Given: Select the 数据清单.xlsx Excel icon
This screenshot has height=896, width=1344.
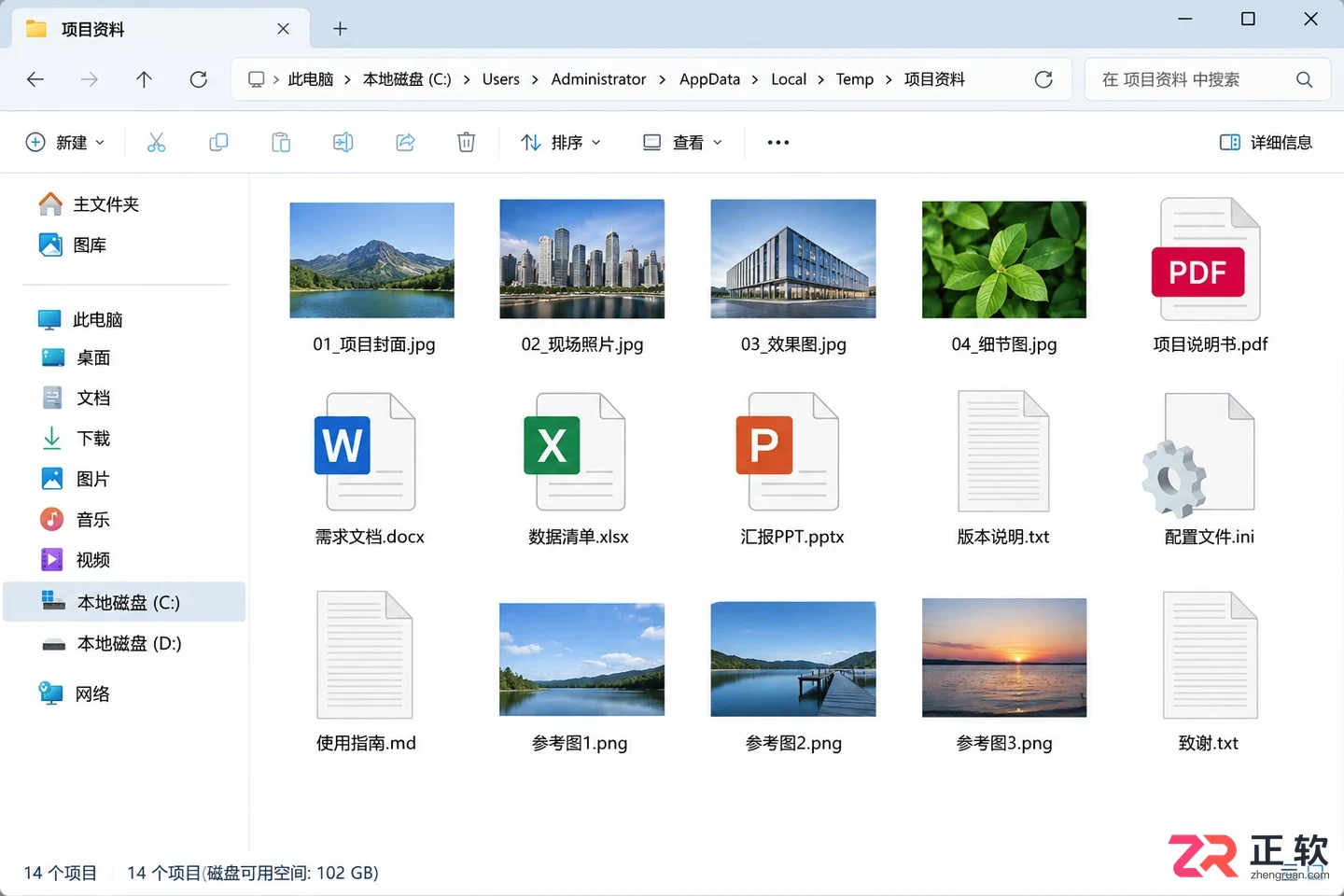Looking at the screenshot, I should click(x=575, y=452).
